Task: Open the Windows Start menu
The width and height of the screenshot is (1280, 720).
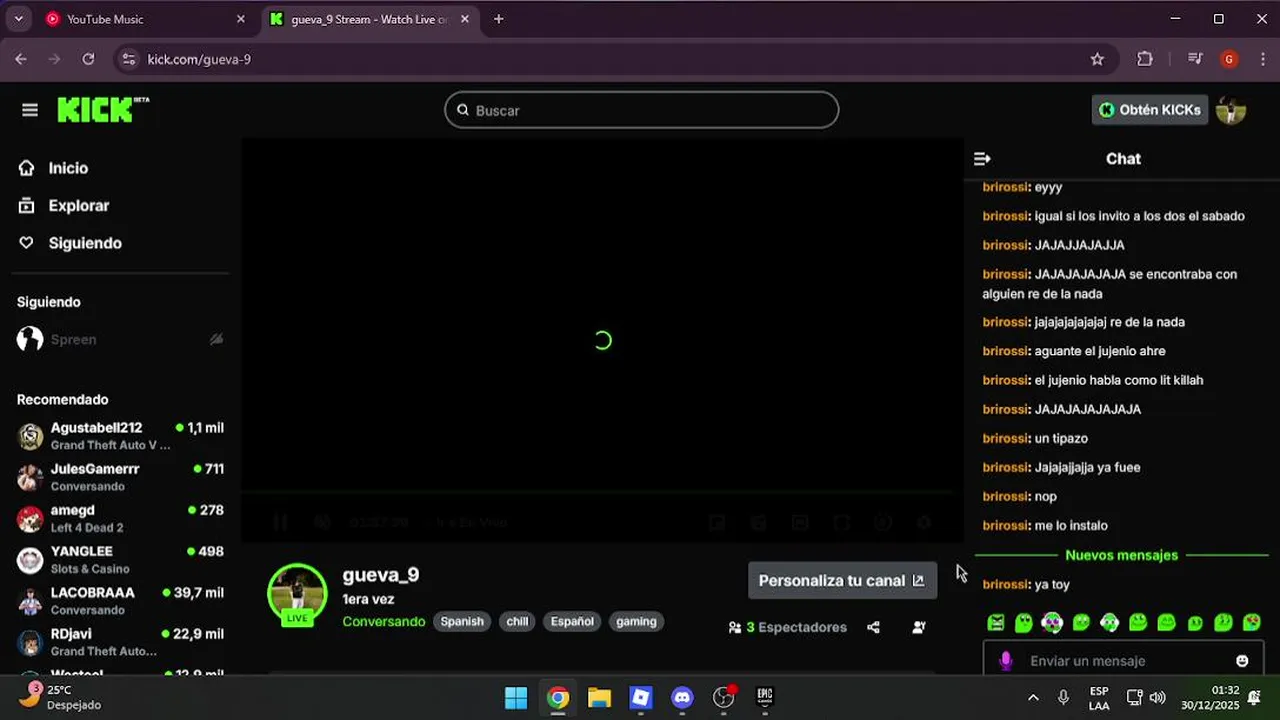Action: pyautogui.click(x=516, y=697)
